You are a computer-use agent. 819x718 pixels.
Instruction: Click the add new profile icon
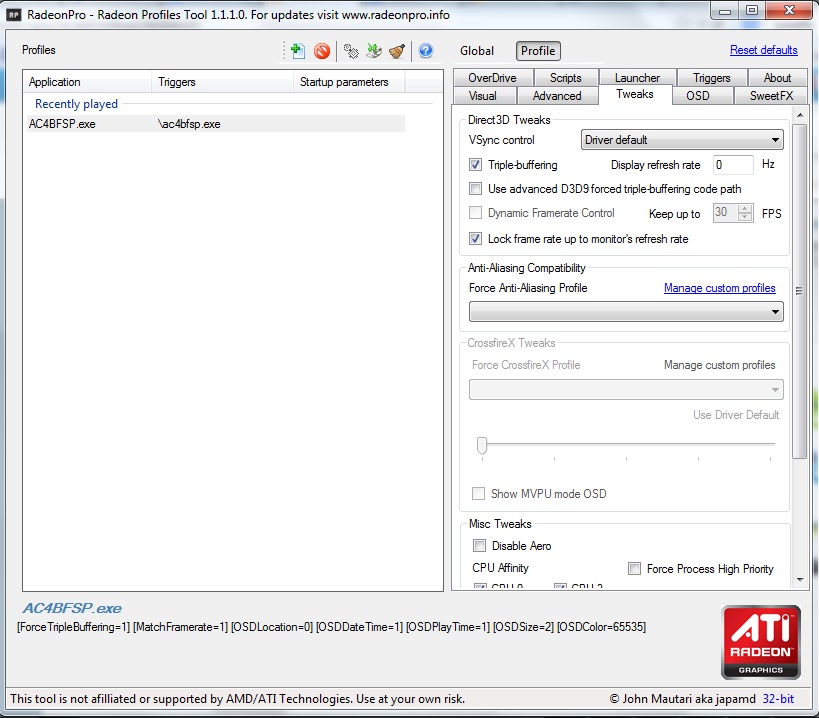(297, 51)
